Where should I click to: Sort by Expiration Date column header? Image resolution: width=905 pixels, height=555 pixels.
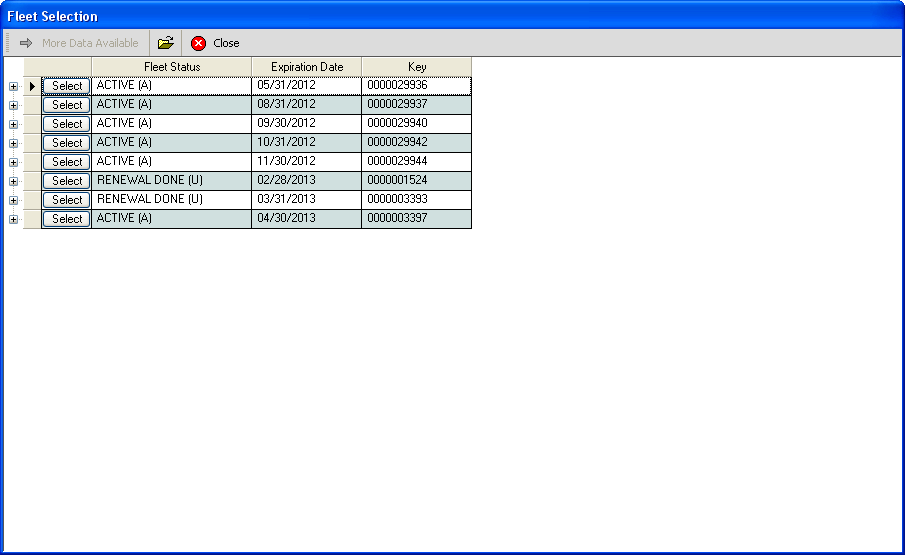coord(306,67)
